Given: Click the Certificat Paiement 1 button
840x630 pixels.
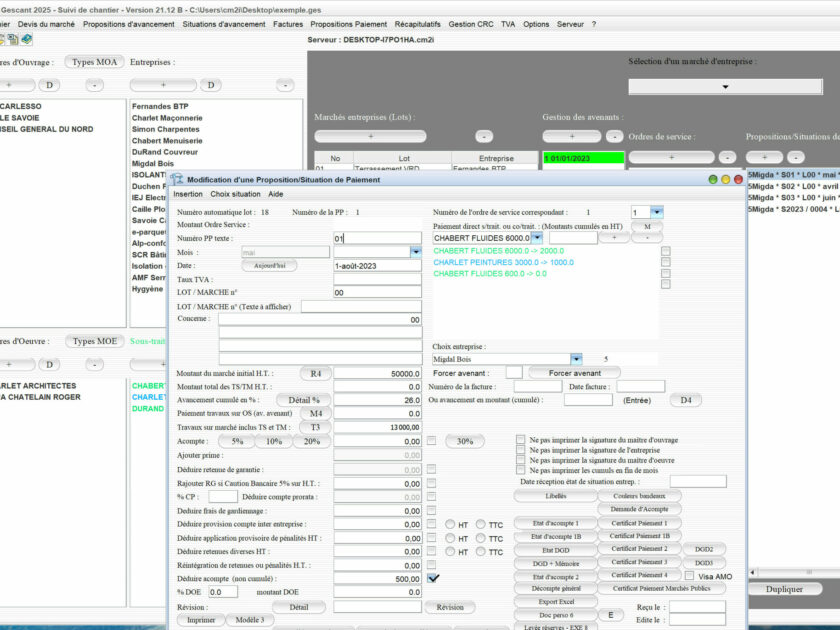Looking at the screenshot, I should (x=639, y=523).
